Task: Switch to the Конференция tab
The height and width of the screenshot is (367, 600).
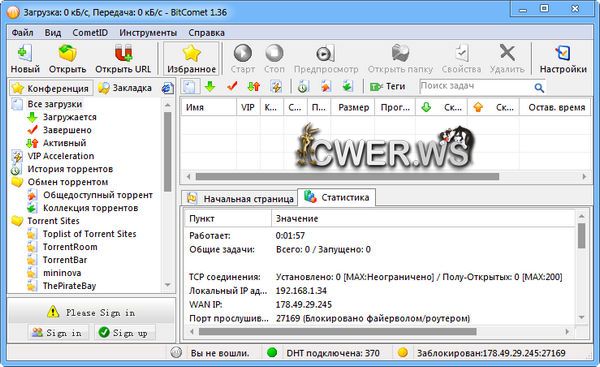Action: click(x=51, y=88)
